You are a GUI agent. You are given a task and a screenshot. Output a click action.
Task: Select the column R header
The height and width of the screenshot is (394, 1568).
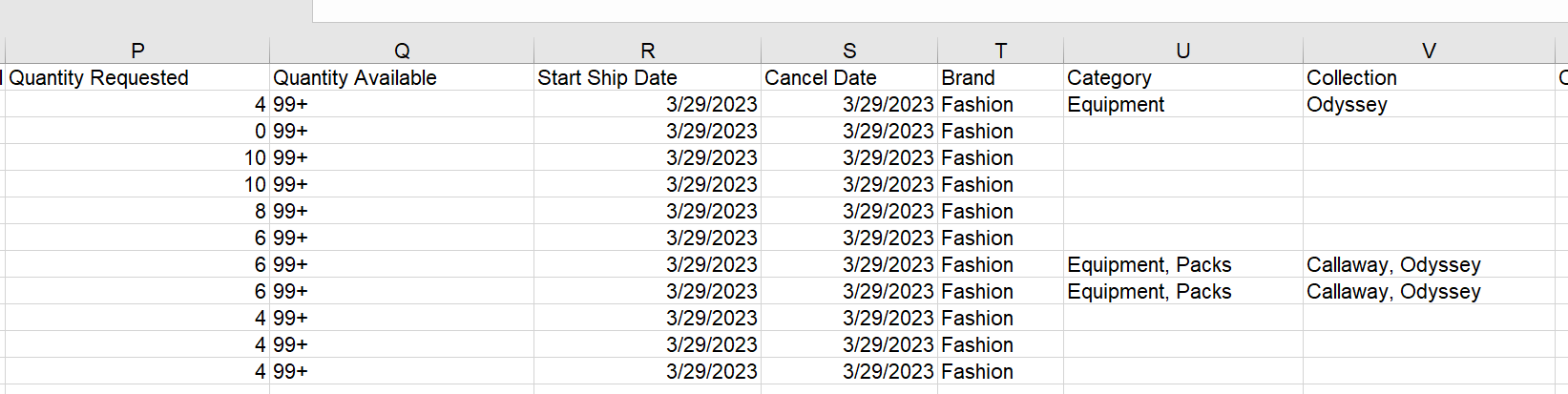(647, 51)
